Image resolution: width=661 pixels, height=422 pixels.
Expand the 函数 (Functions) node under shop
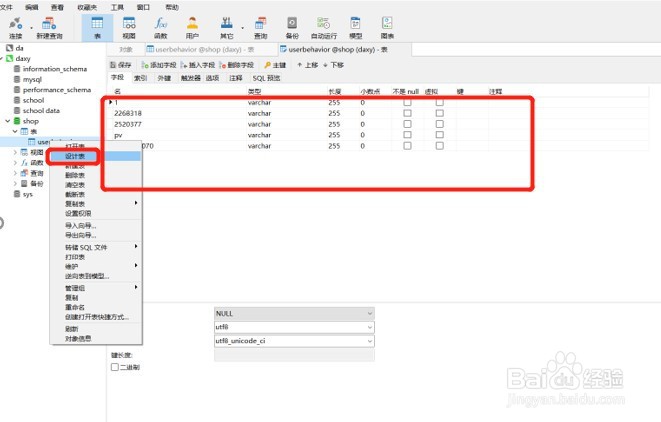15,163
